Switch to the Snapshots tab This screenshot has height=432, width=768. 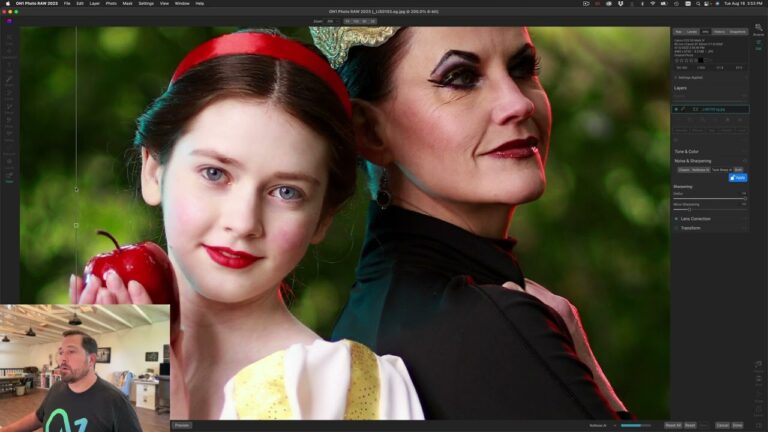737,32
